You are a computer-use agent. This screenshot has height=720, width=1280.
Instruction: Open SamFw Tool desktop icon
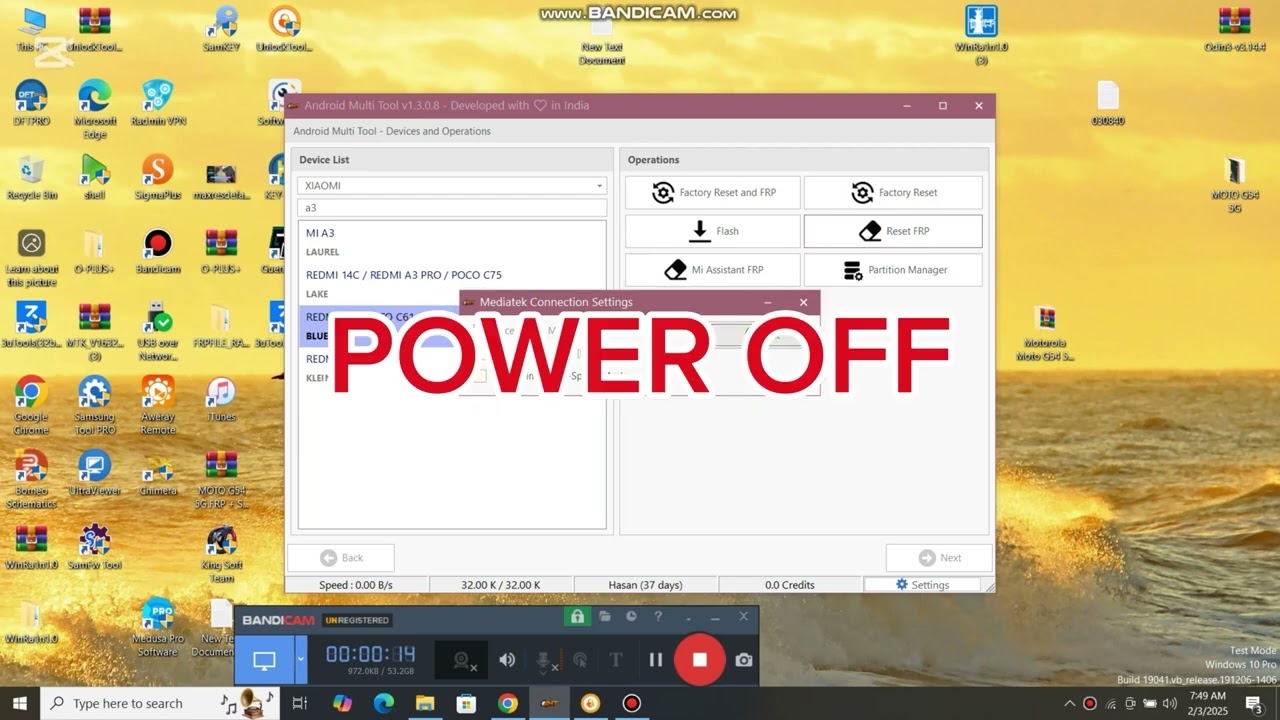[x=95, y=547]
